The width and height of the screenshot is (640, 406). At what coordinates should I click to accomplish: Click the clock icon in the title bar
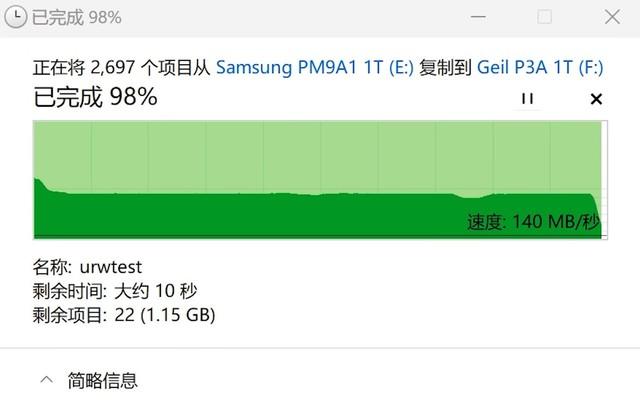(15, 17)
